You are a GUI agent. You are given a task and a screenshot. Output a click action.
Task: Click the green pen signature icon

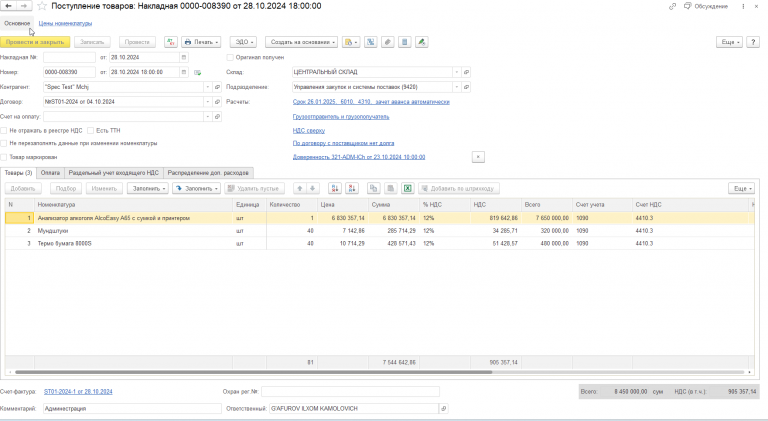tap(422, 42)
